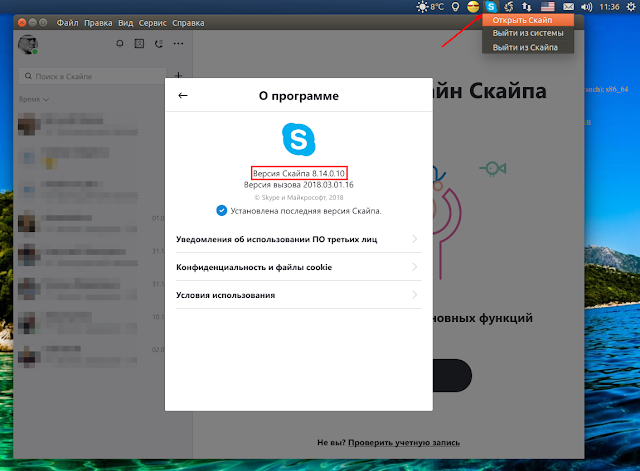Open the system gear menu in top panel
640x471 pixels.
tap(631, 7)
